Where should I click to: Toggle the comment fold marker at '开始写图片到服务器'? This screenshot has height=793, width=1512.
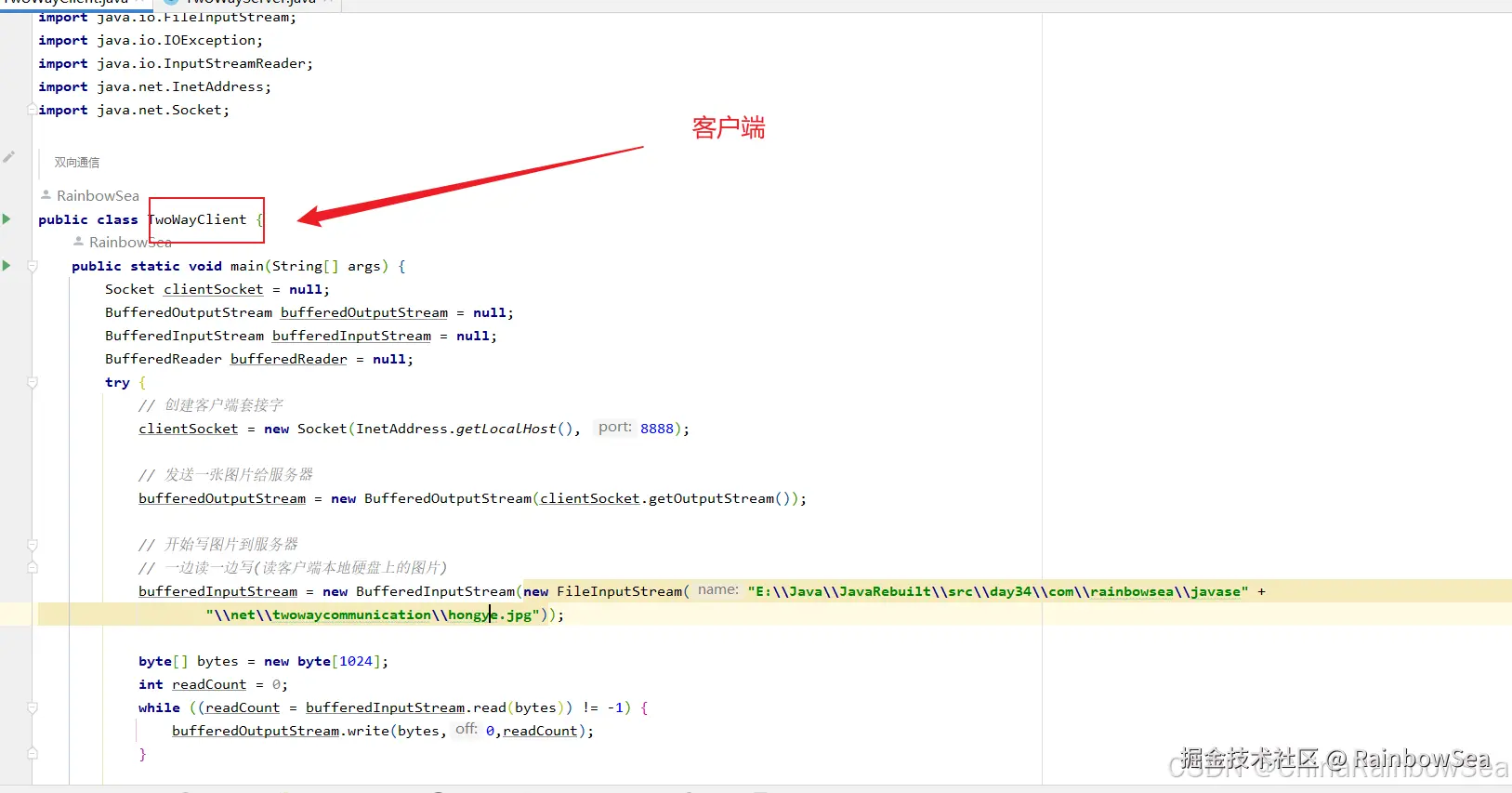click(33, 545)
